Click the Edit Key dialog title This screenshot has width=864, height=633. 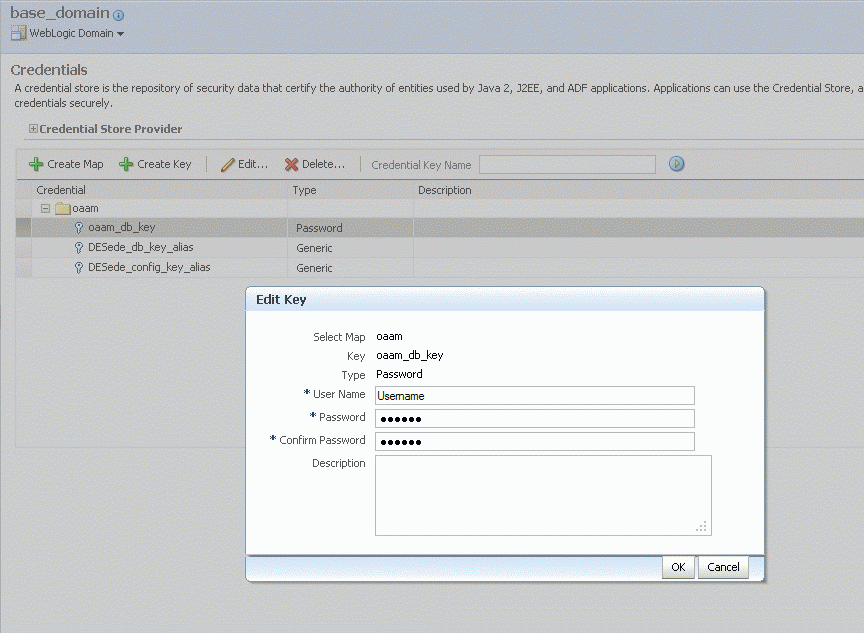point(281,299)
